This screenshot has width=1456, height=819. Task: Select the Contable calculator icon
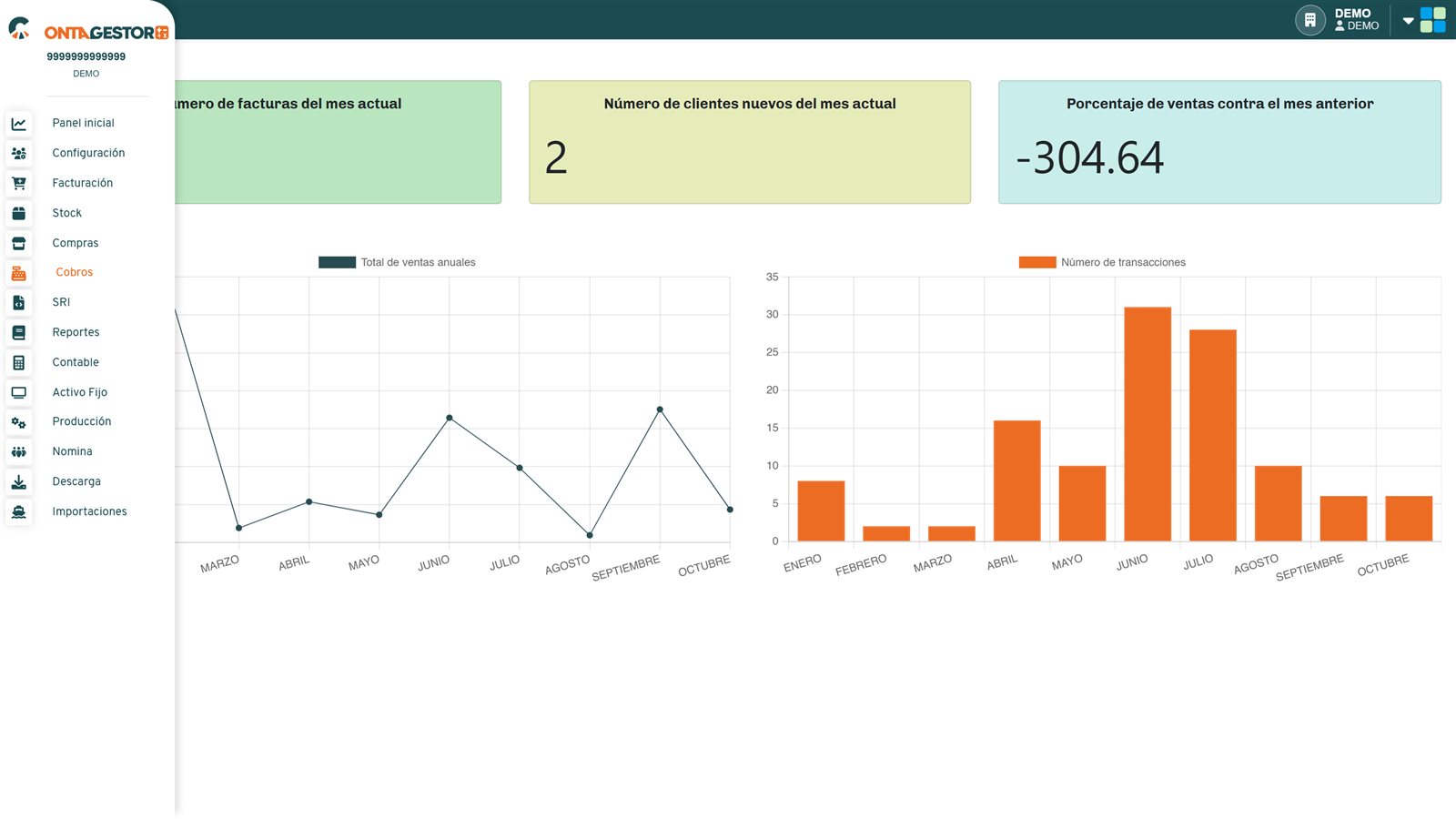click(18, 363)
